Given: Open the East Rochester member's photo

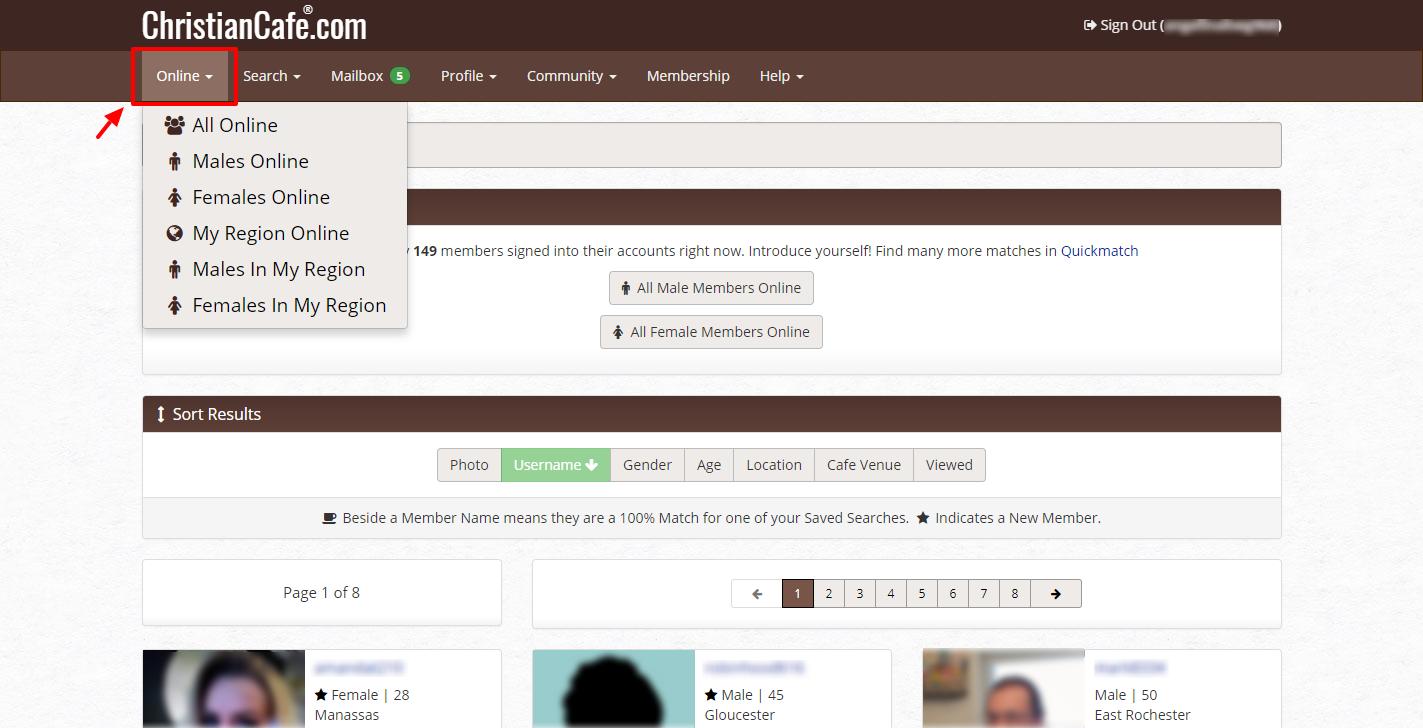Looking at the screenshot, I should [x=1004, y=689].
